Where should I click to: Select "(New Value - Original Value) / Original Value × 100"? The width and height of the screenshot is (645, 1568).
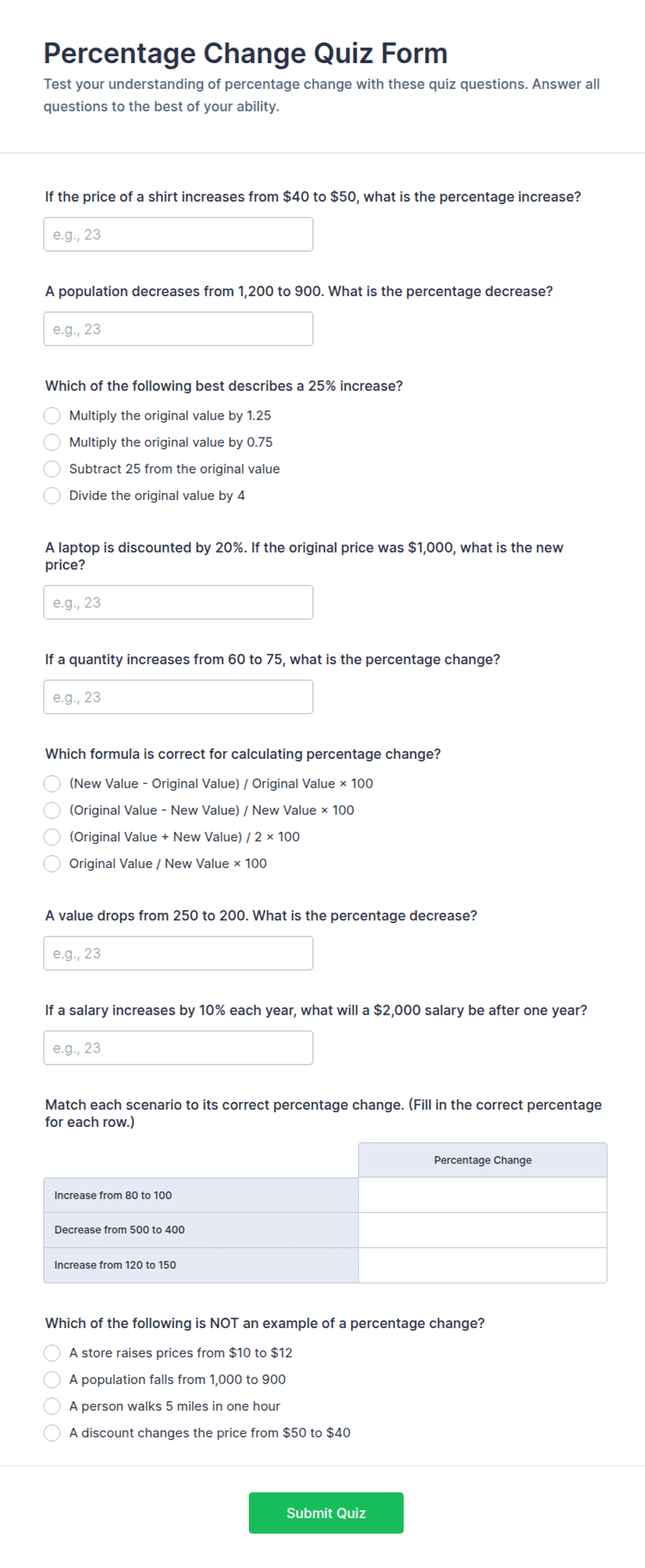(x=52, y=784)
